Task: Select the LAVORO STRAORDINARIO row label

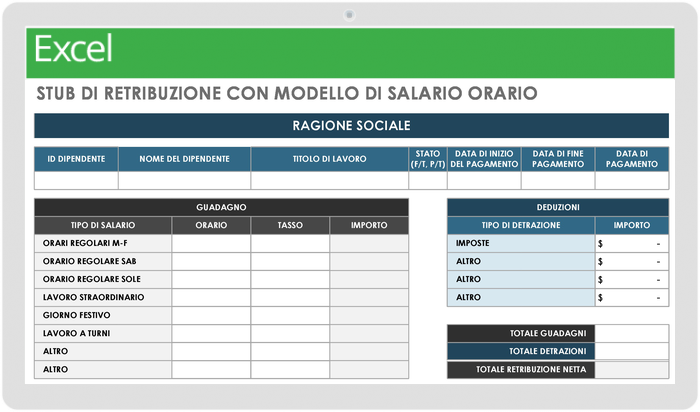Action: point(103,297)
